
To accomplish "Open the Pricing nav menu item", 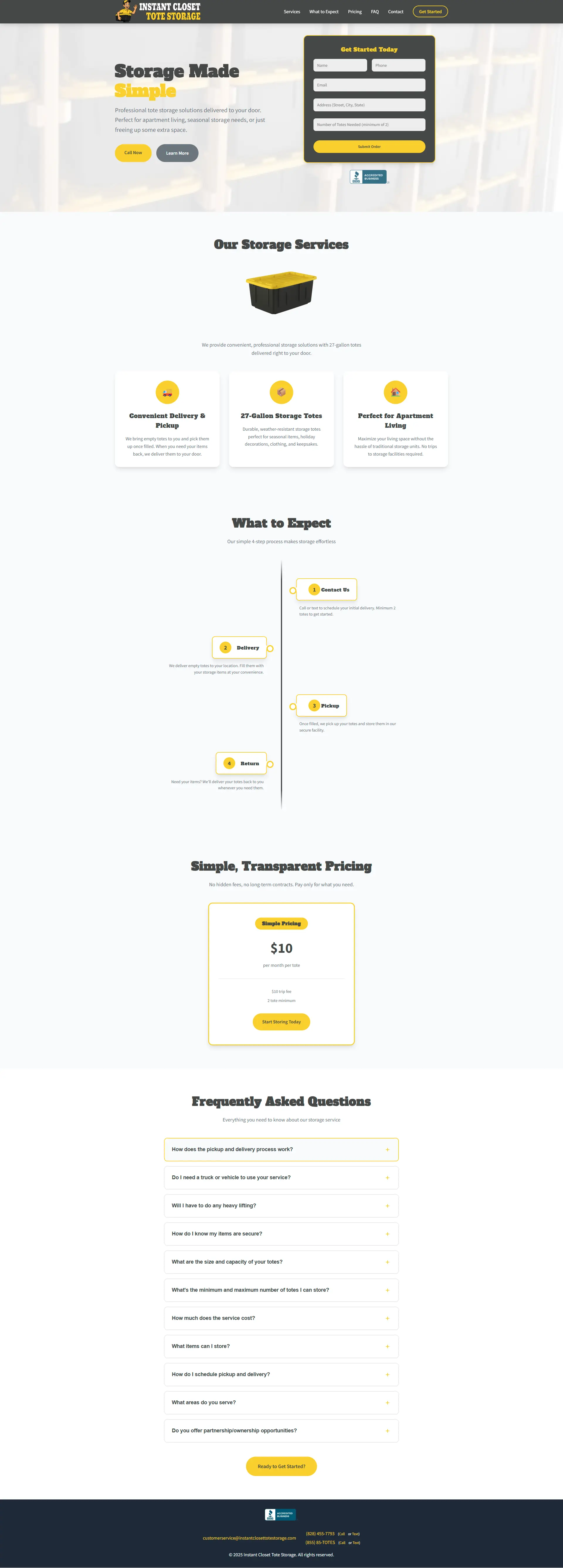I will click(355, 11).
